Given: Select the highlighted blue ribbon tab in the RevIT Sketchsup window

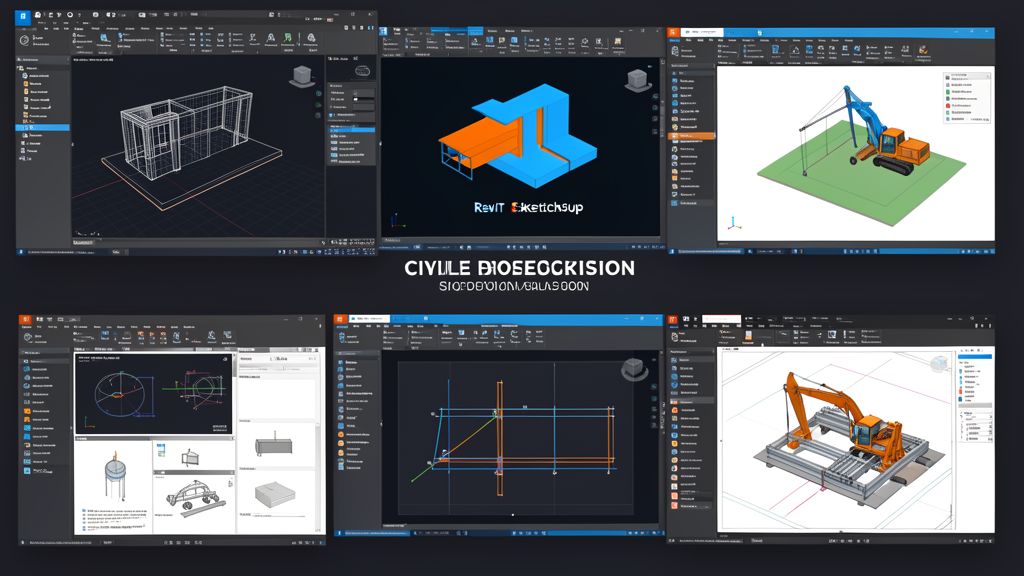Looking at the screenshot, I should [x=475, y=31].
